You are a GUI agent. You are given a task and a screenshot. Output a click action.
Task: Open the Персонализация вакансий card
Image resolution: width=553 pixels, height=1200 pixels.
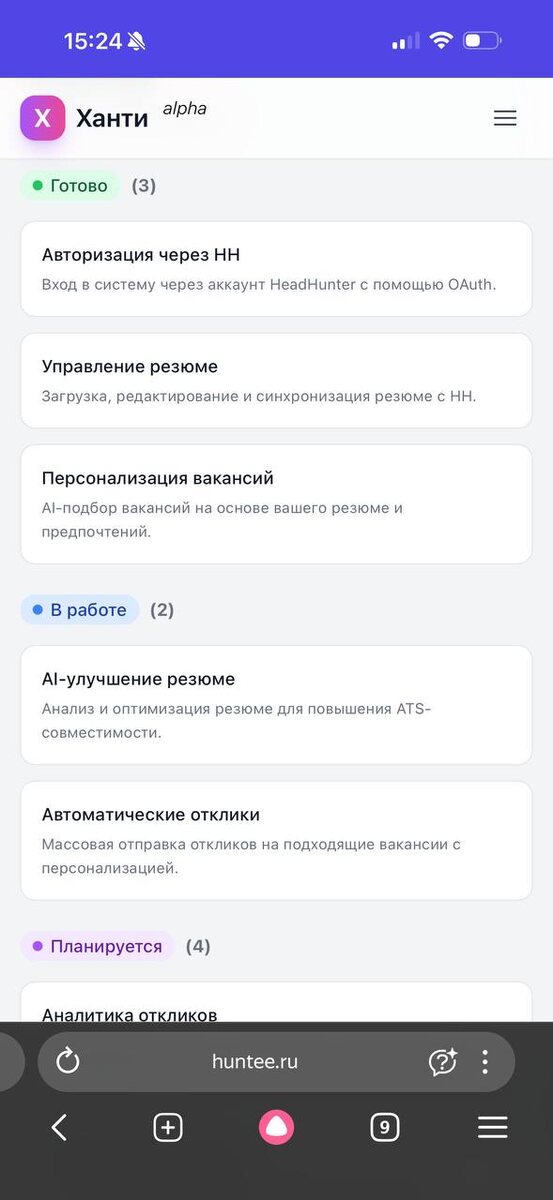(276, 504)
